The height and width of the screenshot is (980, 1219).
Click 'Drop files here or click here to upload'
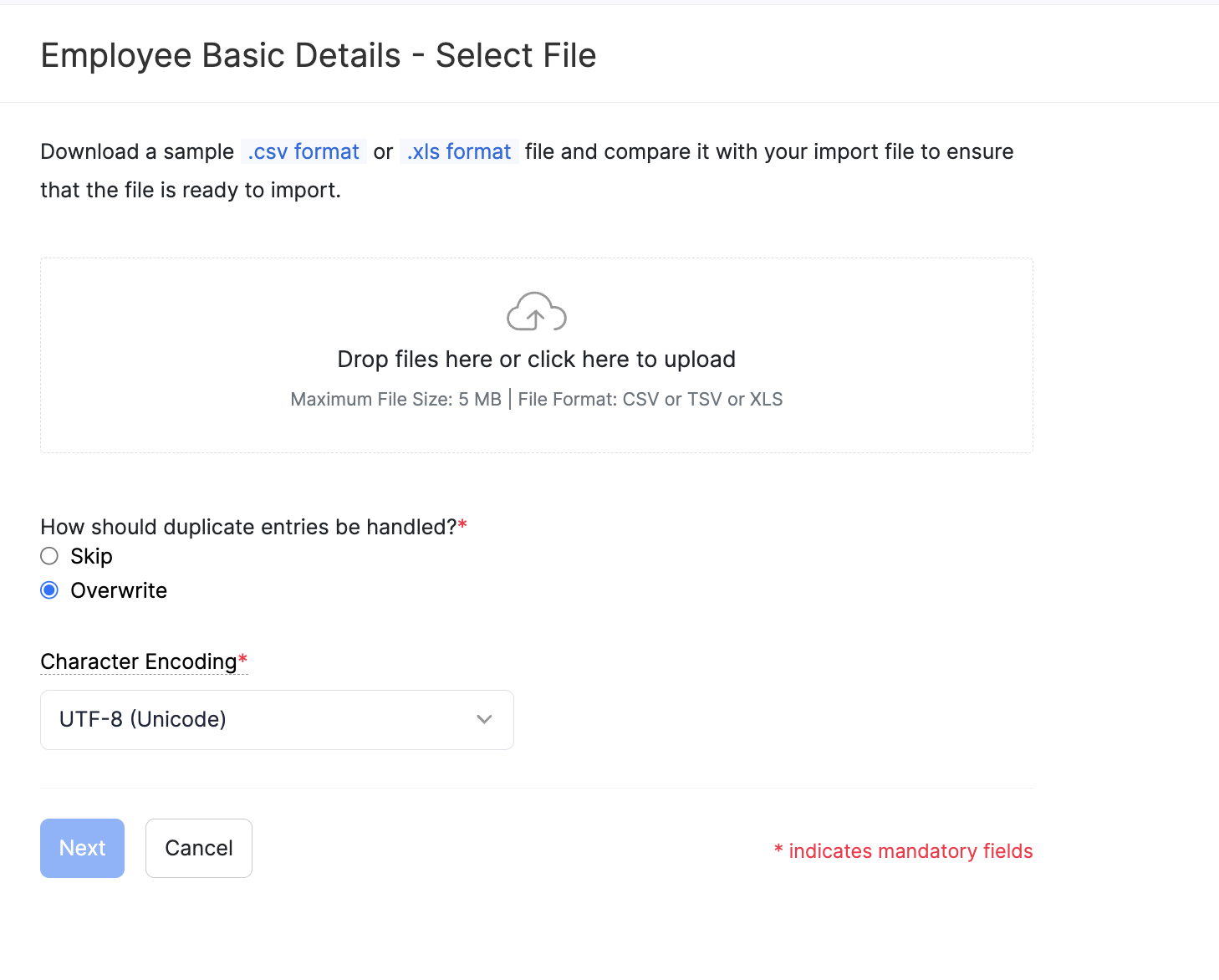point(536,360)
